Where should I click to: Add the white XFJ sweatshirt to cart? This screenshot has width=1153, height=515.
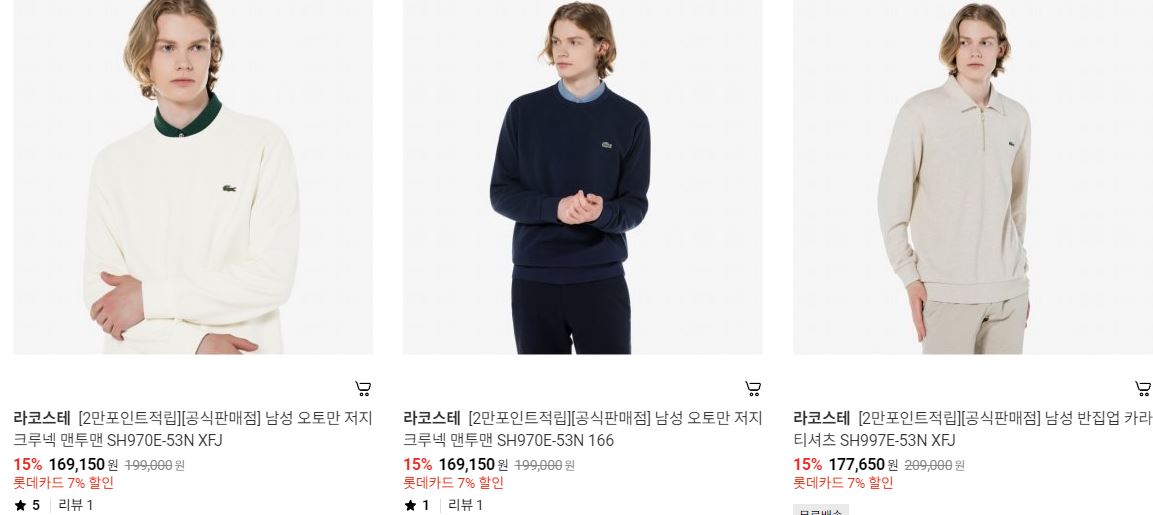click(x=363, y=388)
